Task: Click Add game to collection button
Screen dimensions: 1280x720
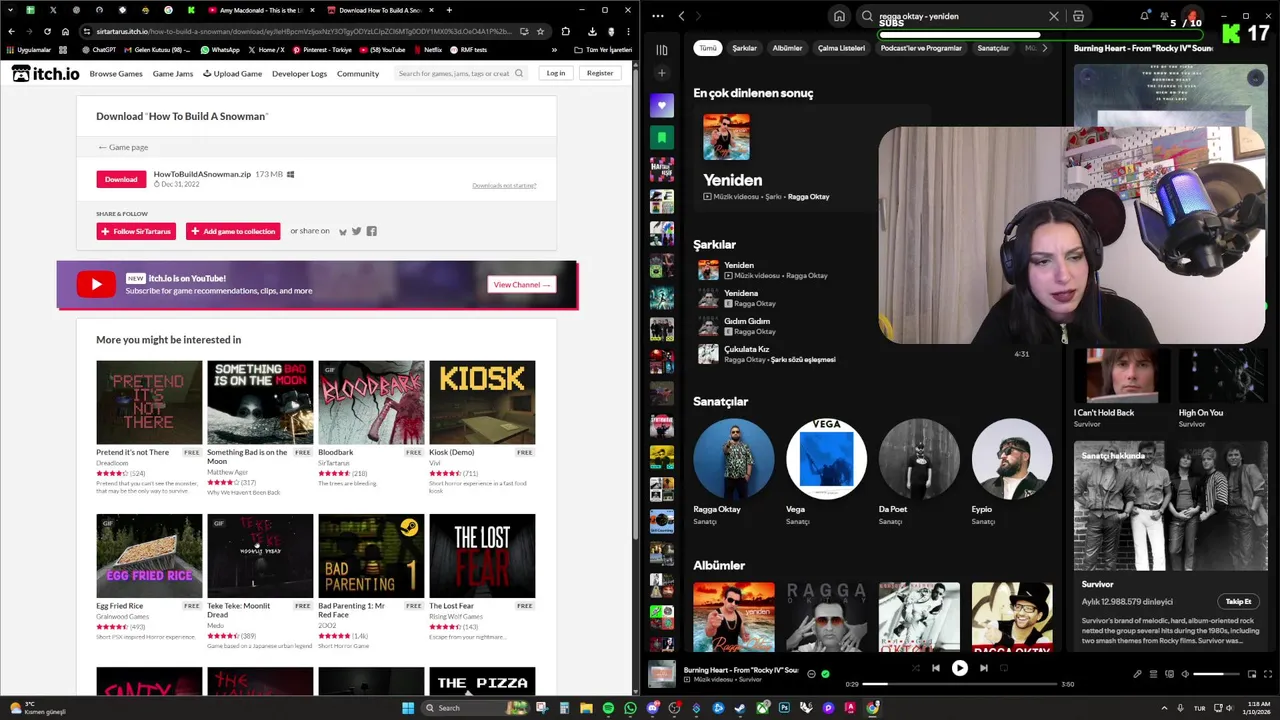Action: (233, 231)
